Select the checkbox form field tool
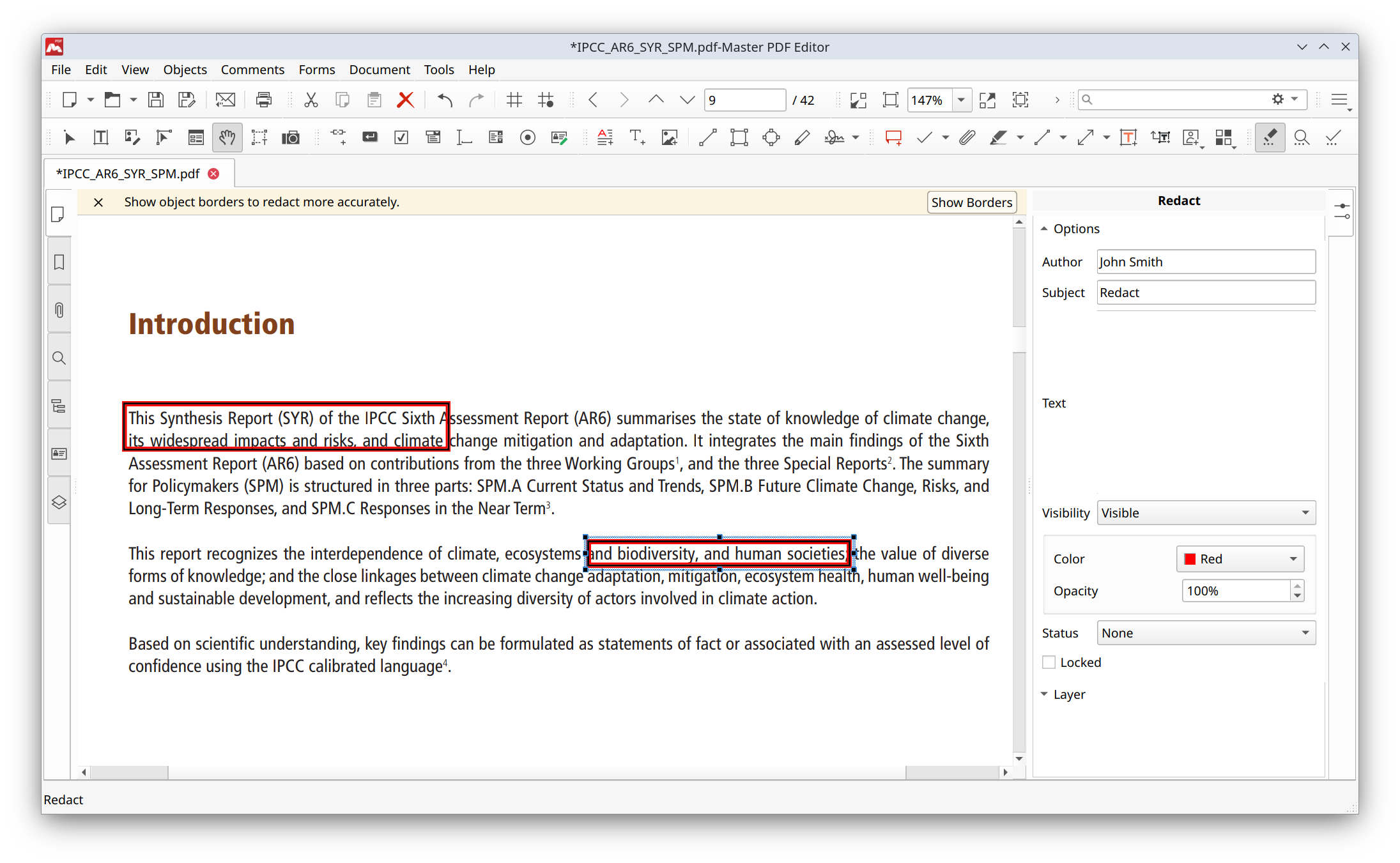This screenshot has width=1400, height=863. pyautogui.click(x=401, y=137)
